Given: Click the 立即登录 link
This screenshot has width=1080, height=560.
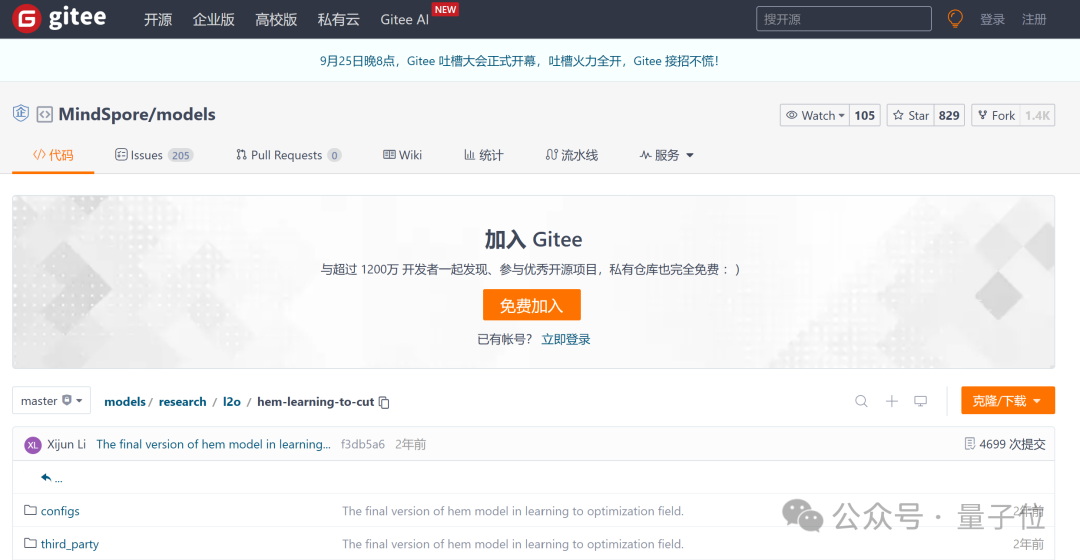Looking at the screenshot, I should coord(565,339).
